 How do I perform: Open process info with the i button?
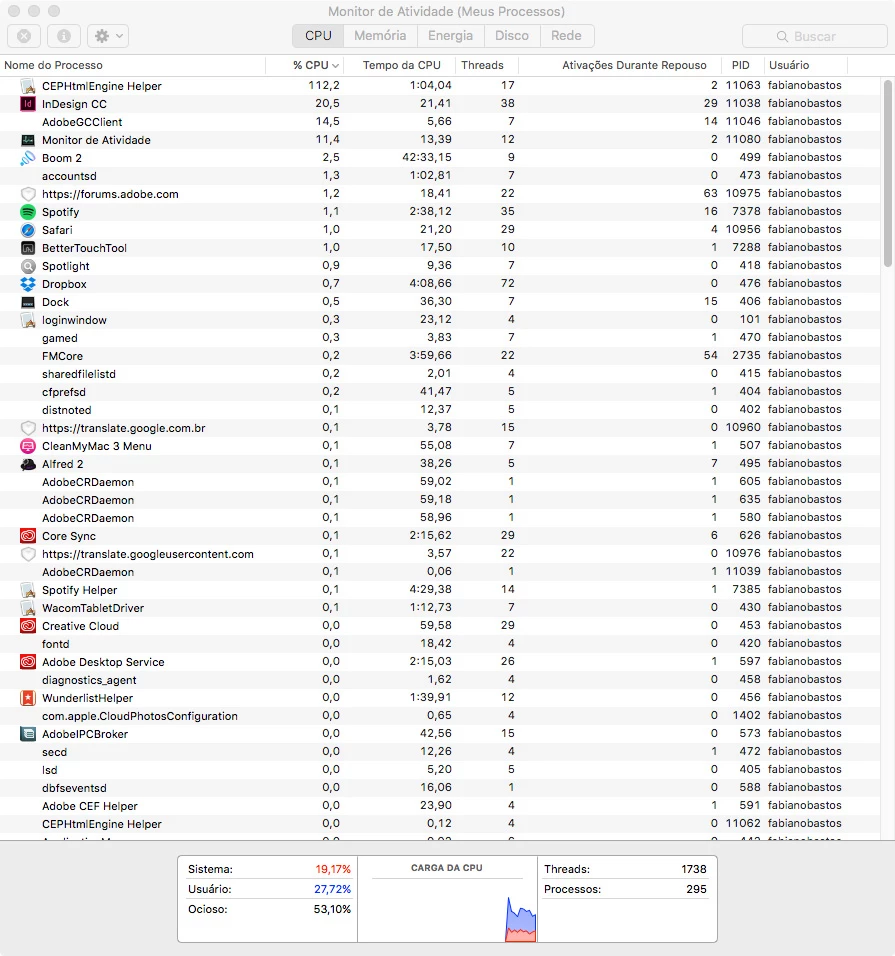click(x=63, y=36)
